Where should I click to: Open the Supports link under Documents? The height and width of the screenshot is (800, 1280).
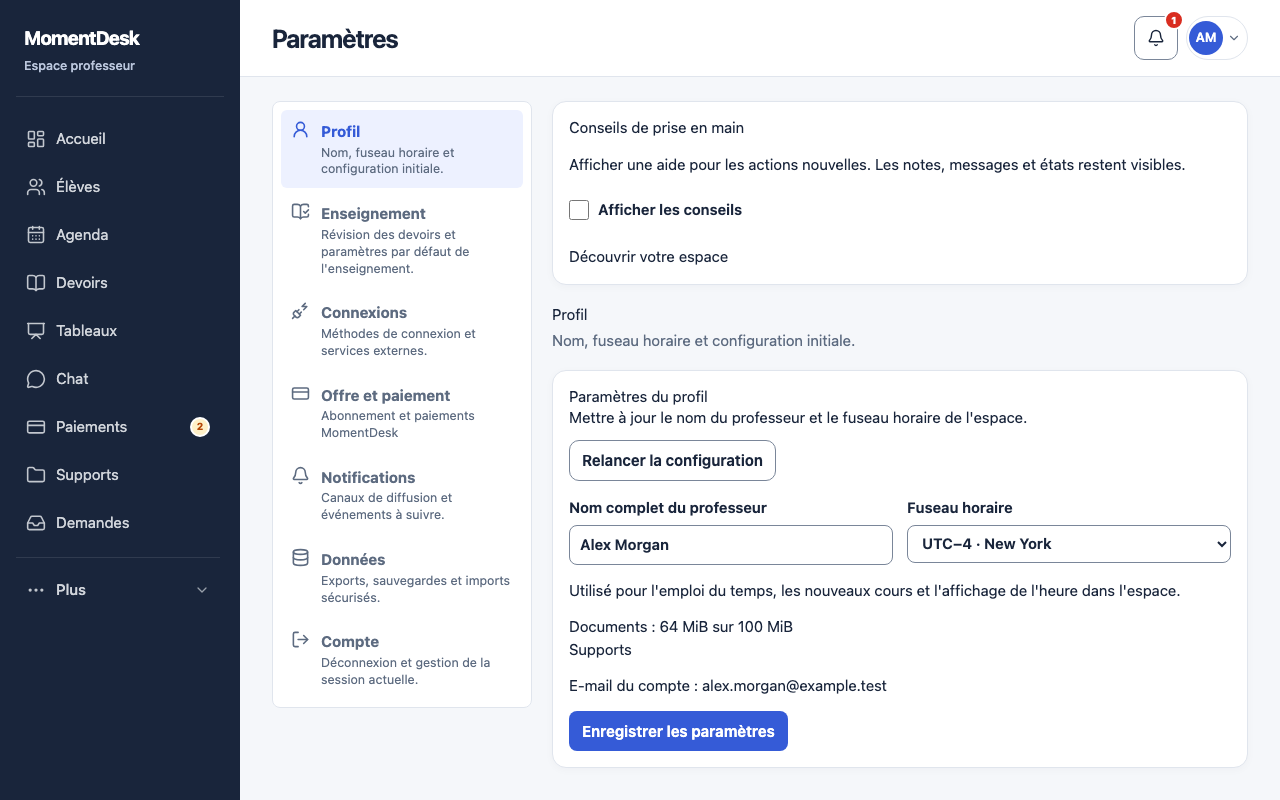(x=600, y=650)
